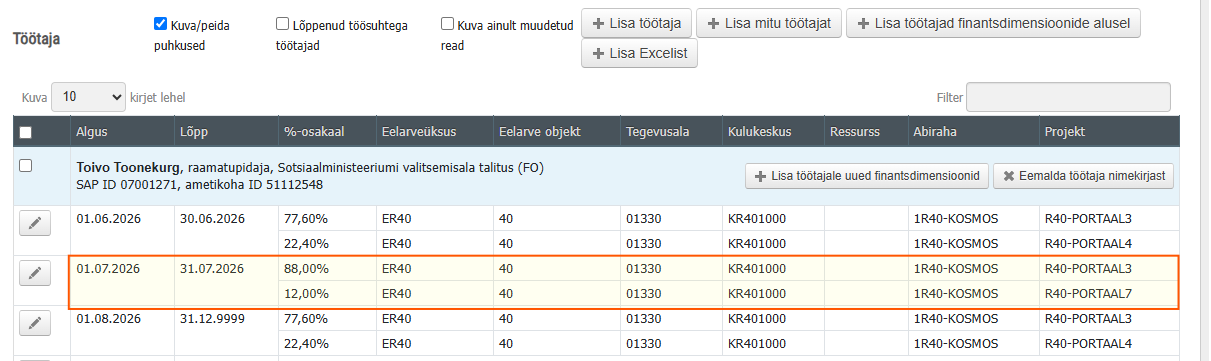Click Lisa töötajad finantsdimensioonide alusel button
Viewport: 1211px width, 361px height.
click(x=993, y=23)
